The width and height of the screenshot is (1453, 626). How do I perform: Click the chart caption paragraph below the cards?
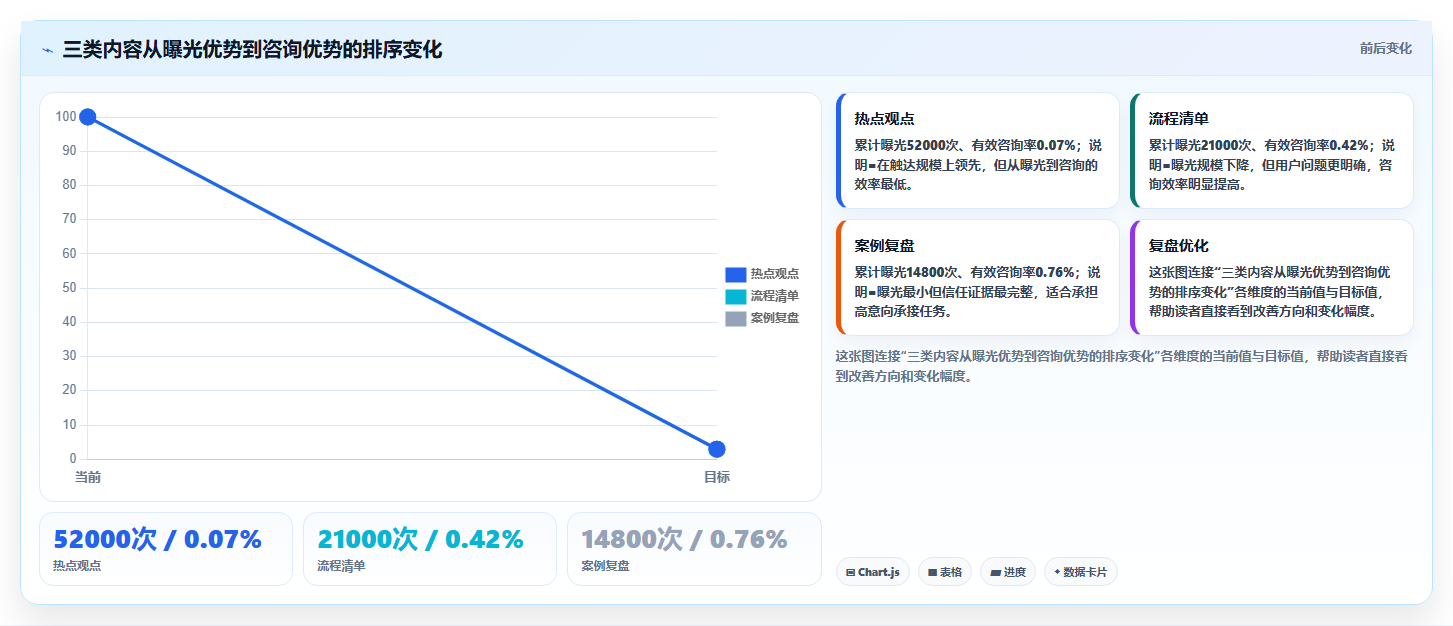point(1121,366)
